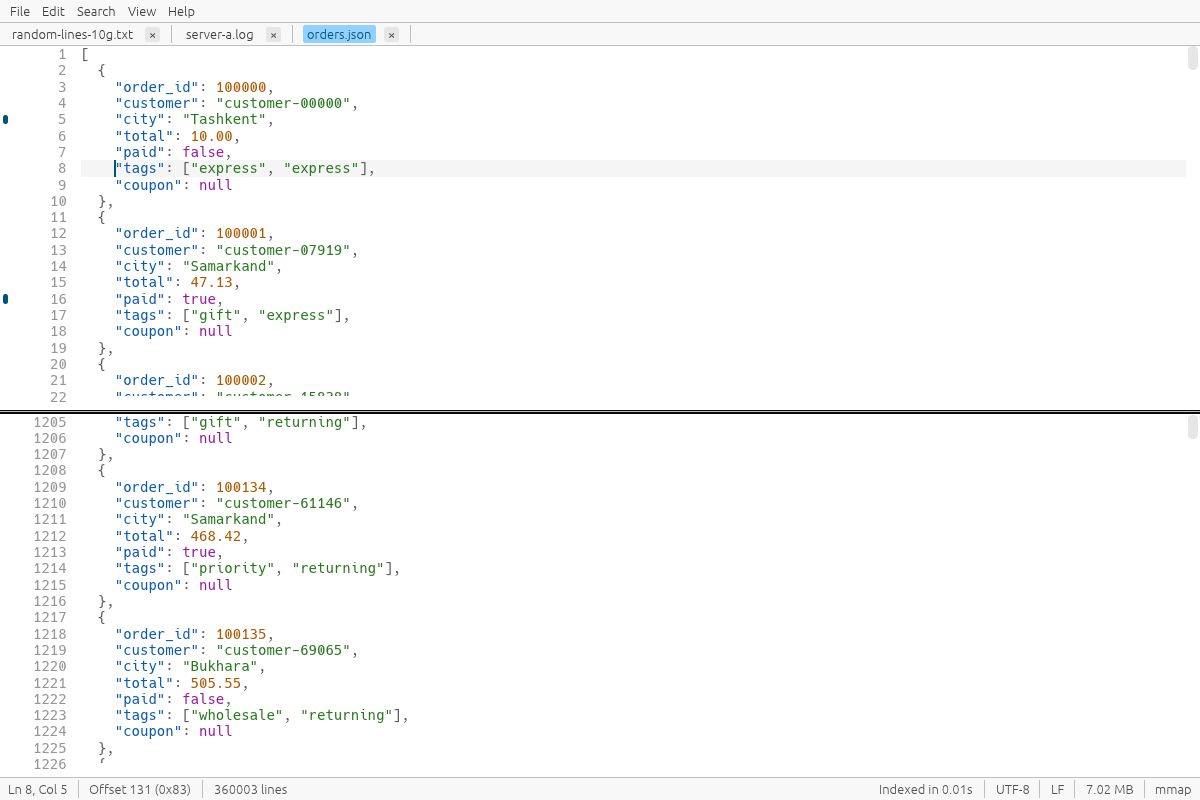Click line number 1 in the gutter

click(63, 54)
